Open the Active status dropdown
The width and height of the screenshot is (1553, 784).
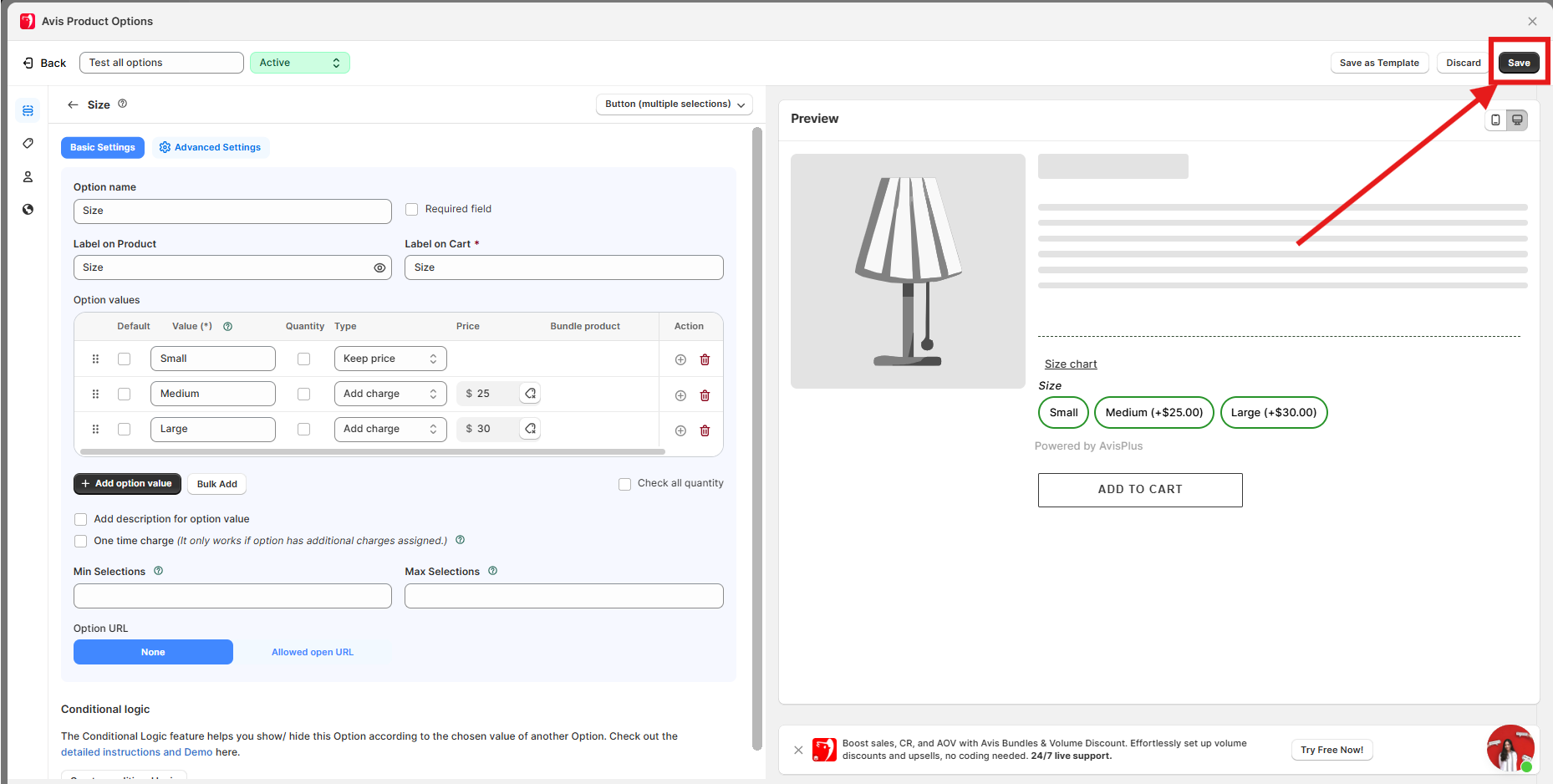click(299, 63)
